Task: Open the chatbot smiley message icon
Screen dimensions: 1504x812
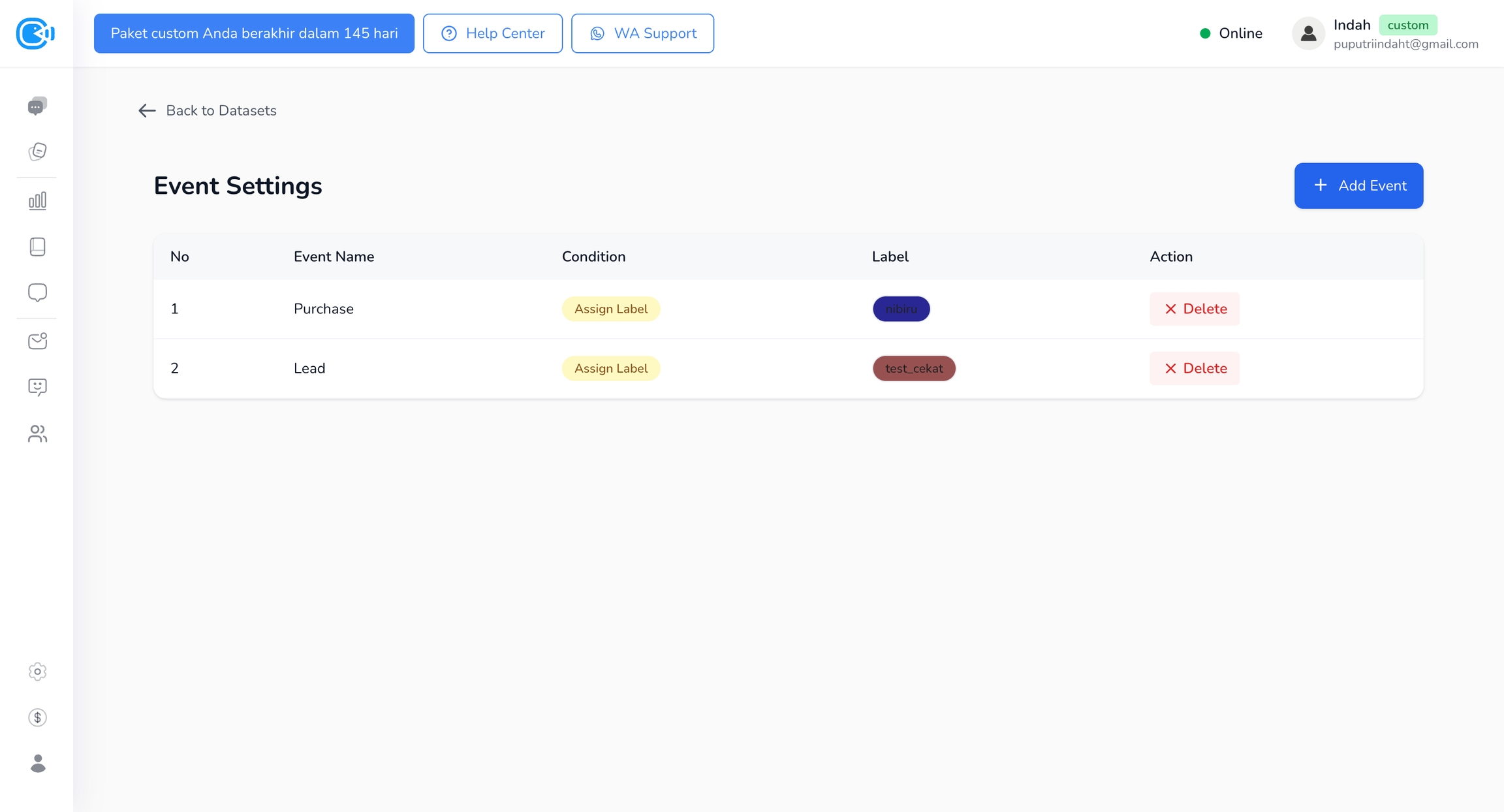Action: click(37, 387)
